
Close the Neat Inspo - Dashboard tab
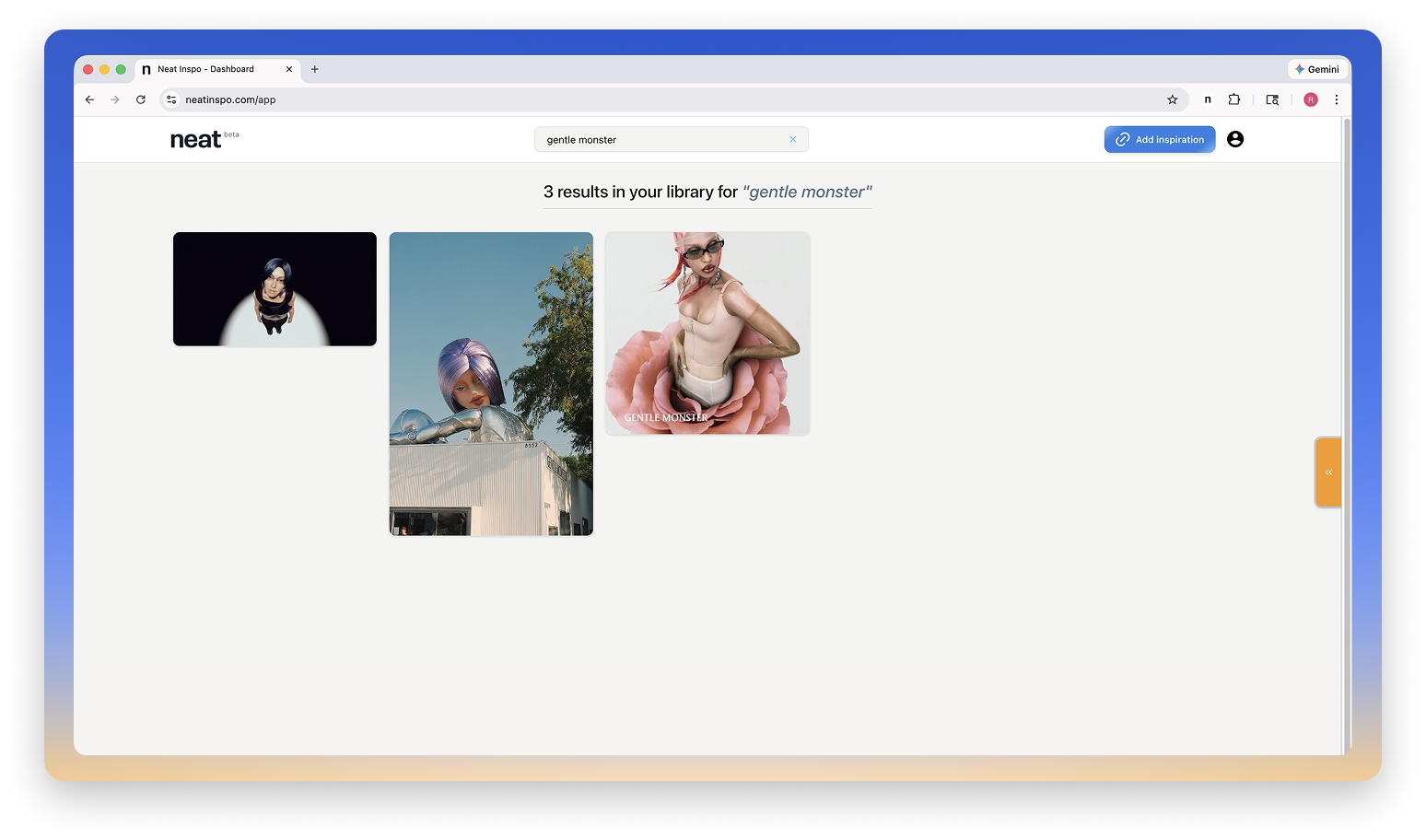coord(289,69)
